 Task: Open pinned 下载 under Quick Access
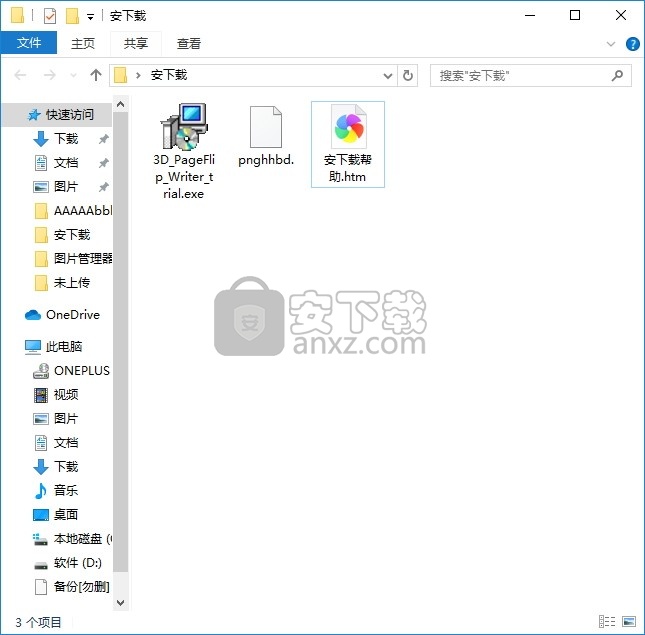pos(66,139)
